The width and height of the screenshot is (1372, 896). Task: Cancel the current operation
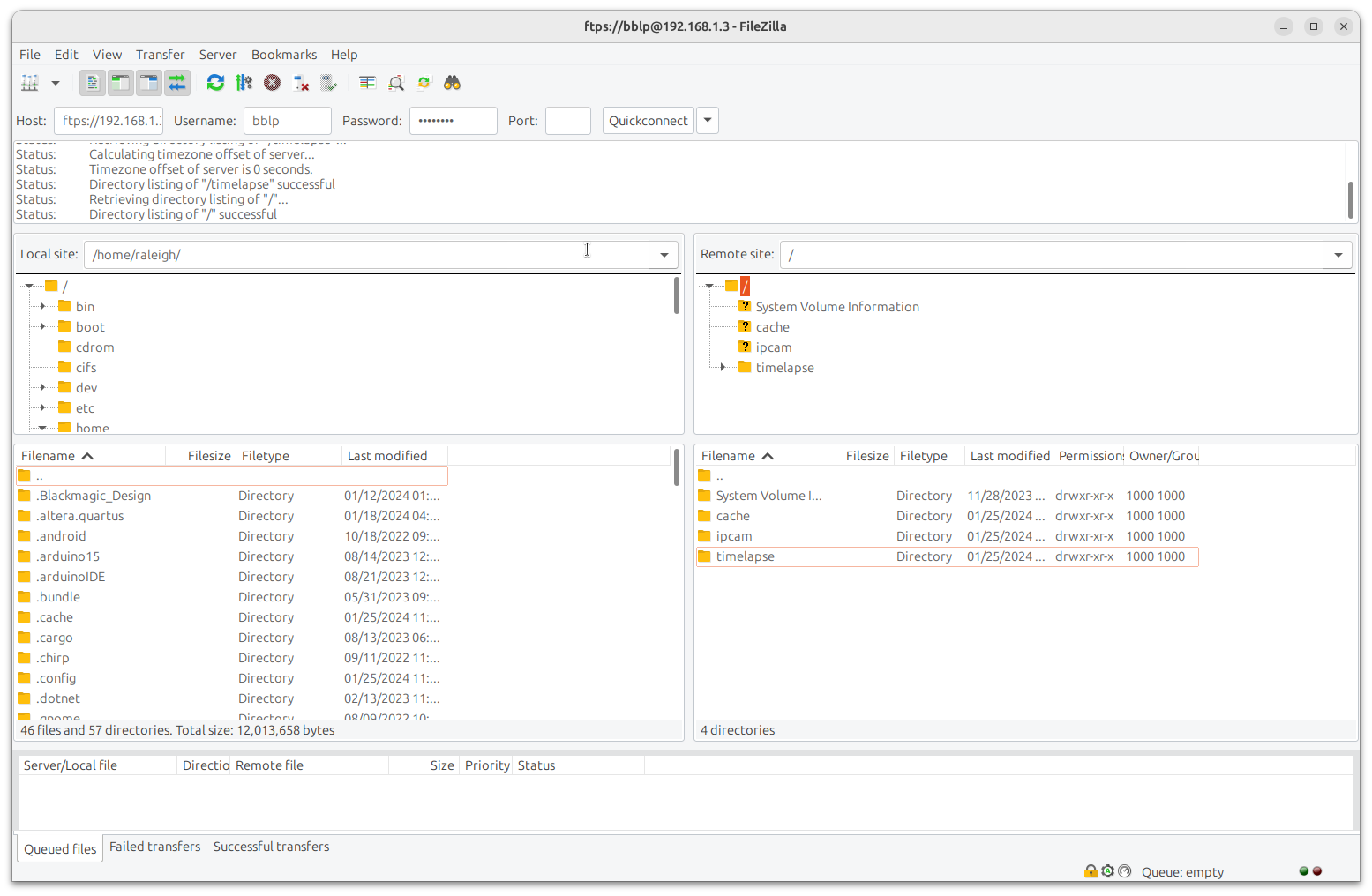point(273,82)
